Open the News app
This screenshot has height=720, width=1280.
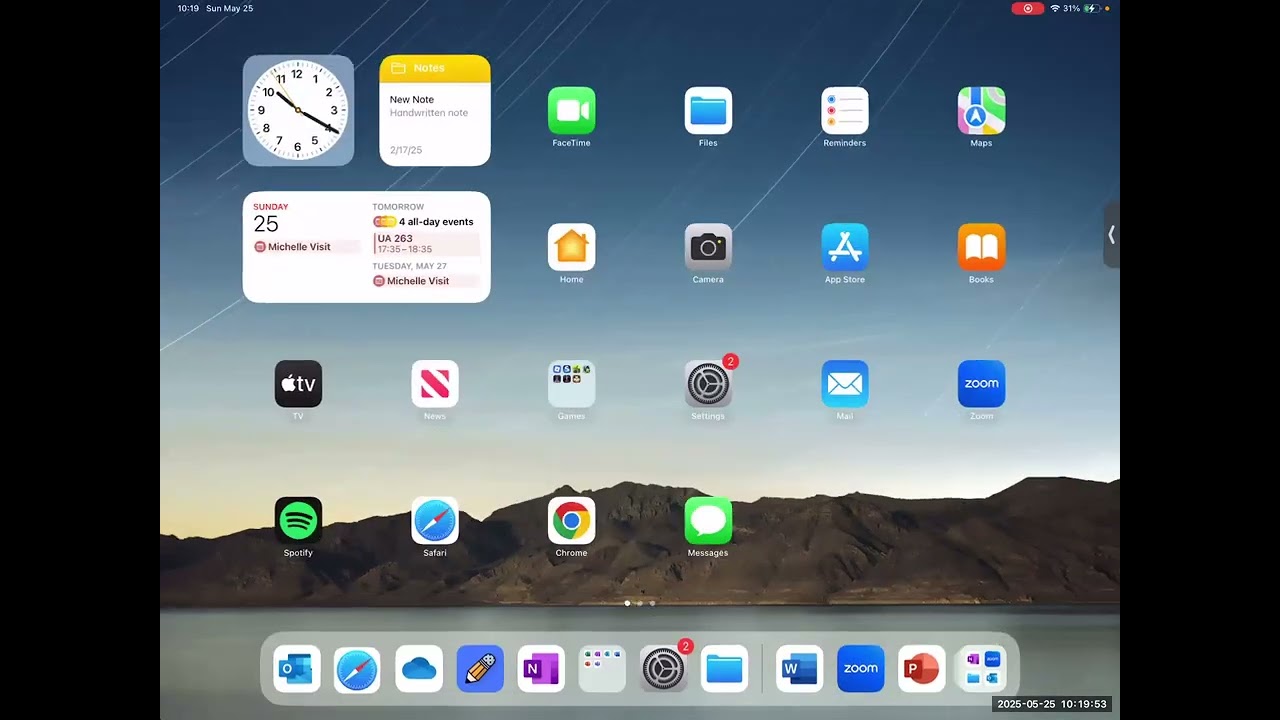(435, 384)
